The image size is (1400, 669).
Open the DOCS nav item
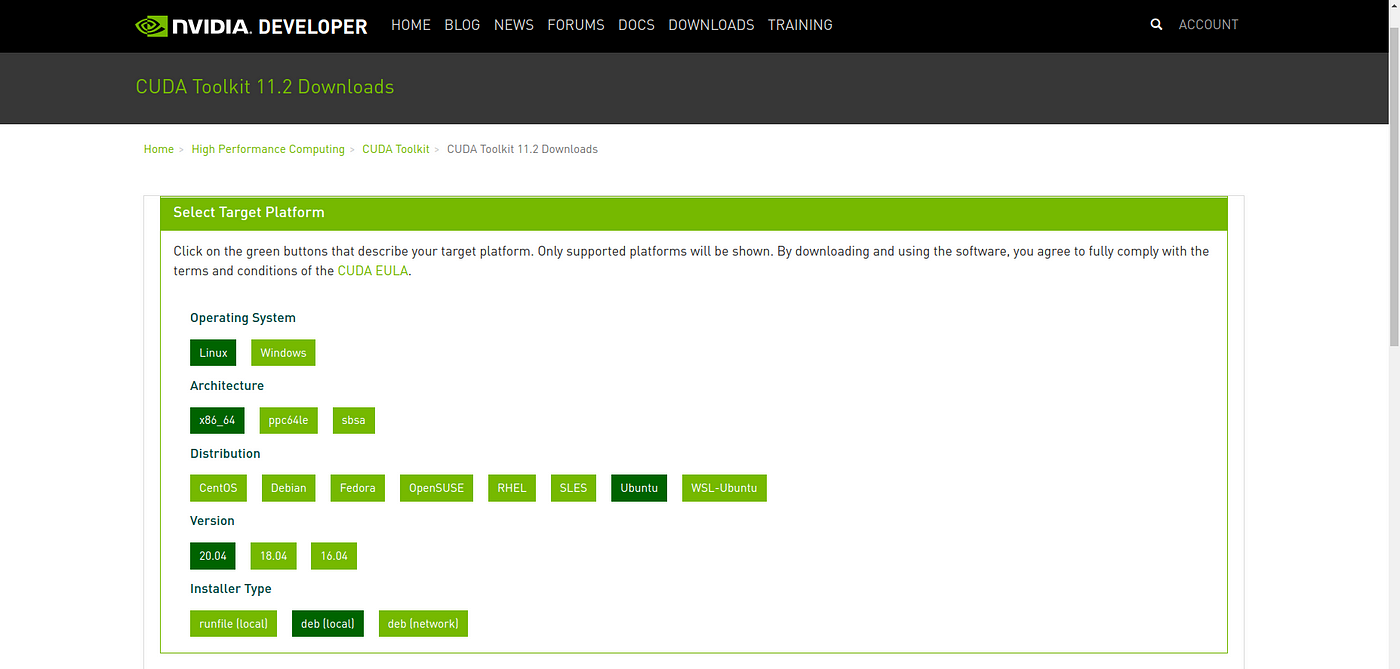[x=636, y=25]
